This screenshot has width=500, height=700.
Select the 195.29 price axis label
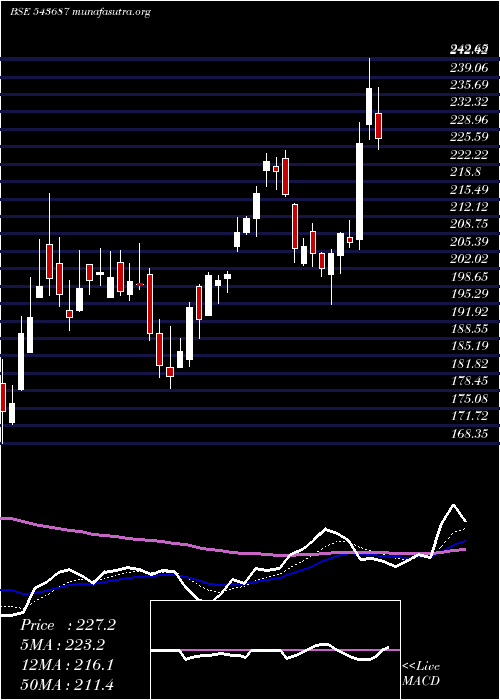tap(470, 294)
